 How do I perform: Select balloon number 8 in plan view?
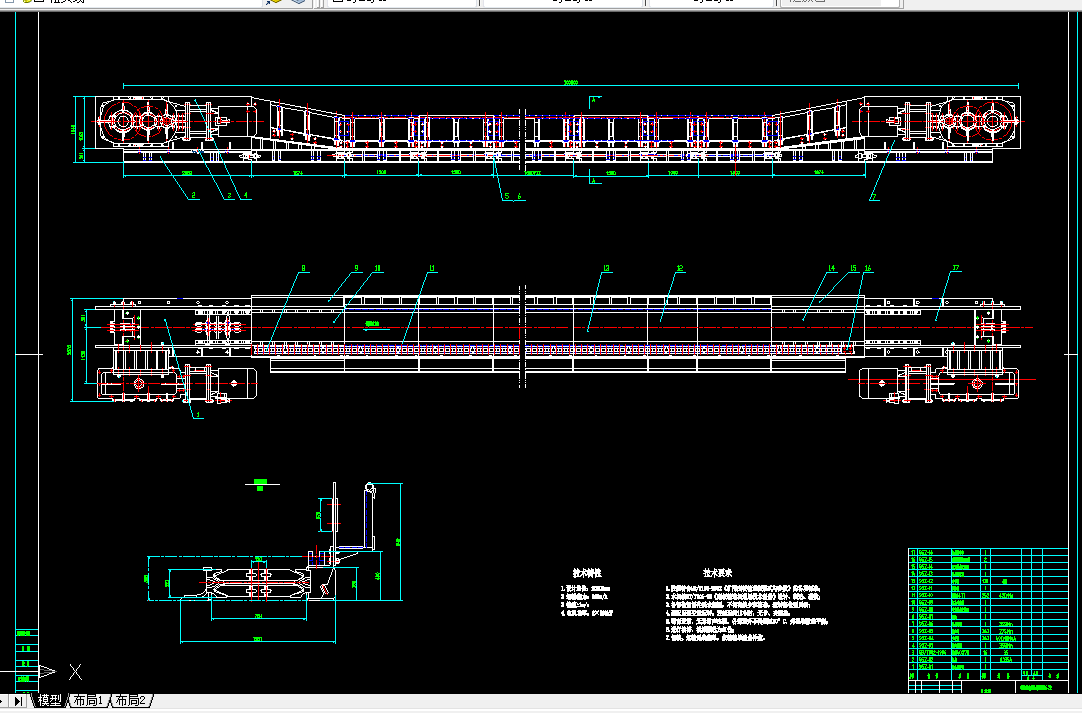pyautogui.click(x=304, y=268)
